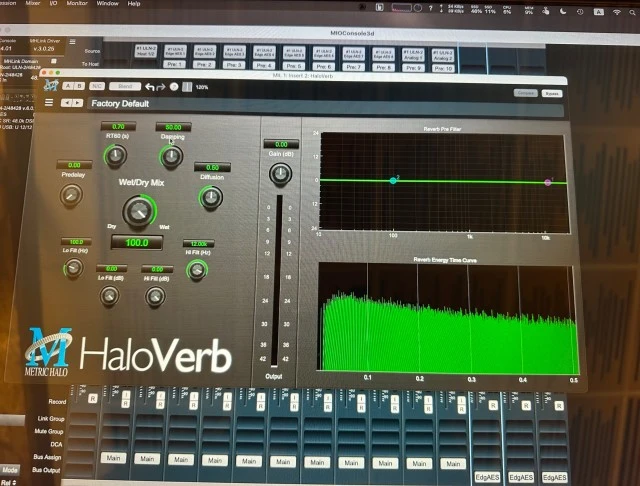640x486 pixels.
Task: Click the Hi Filt (dB) knob
Action: click(155, 297)
